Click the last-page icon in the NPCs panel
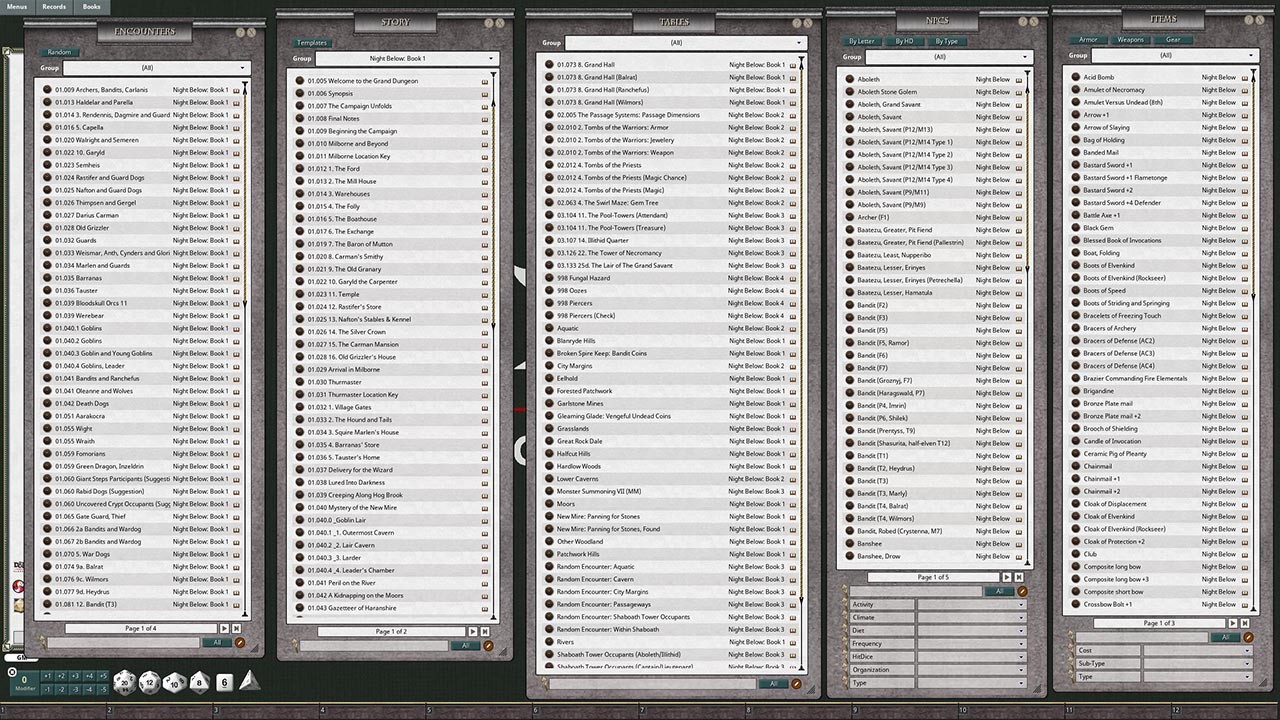 (1019, 578)
